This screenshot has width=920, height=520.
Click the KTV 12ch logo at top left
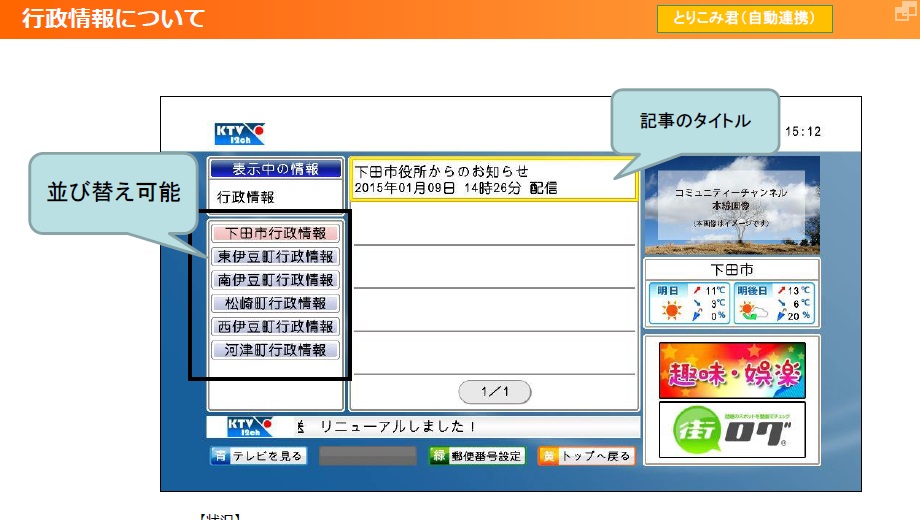click(240, 134)
